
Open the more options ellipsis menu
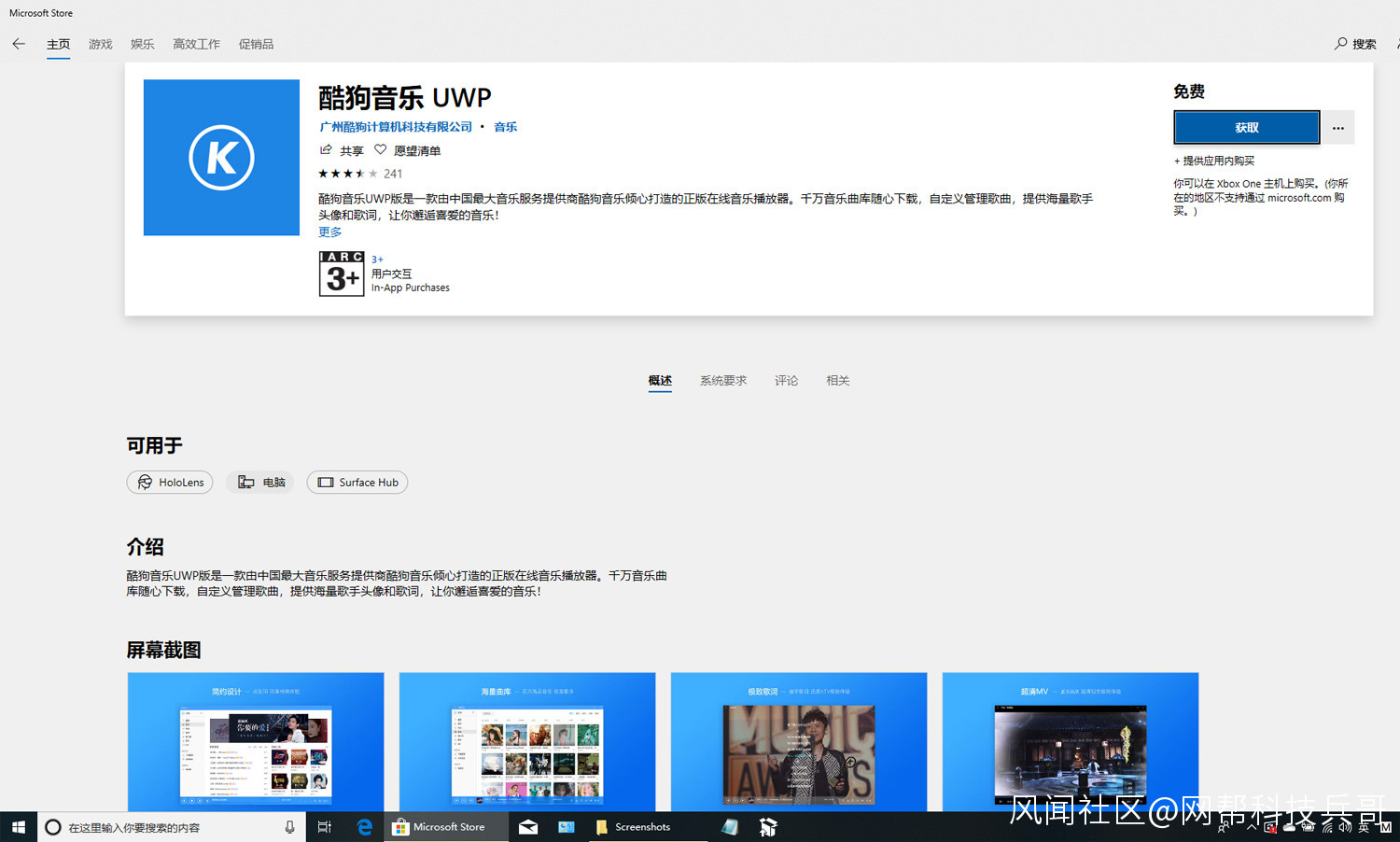(1338, 128)
